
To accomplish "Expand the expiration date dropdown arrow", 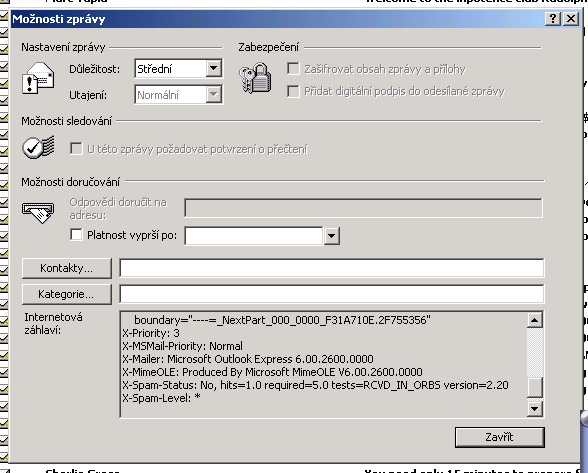I will click(332, 236).
